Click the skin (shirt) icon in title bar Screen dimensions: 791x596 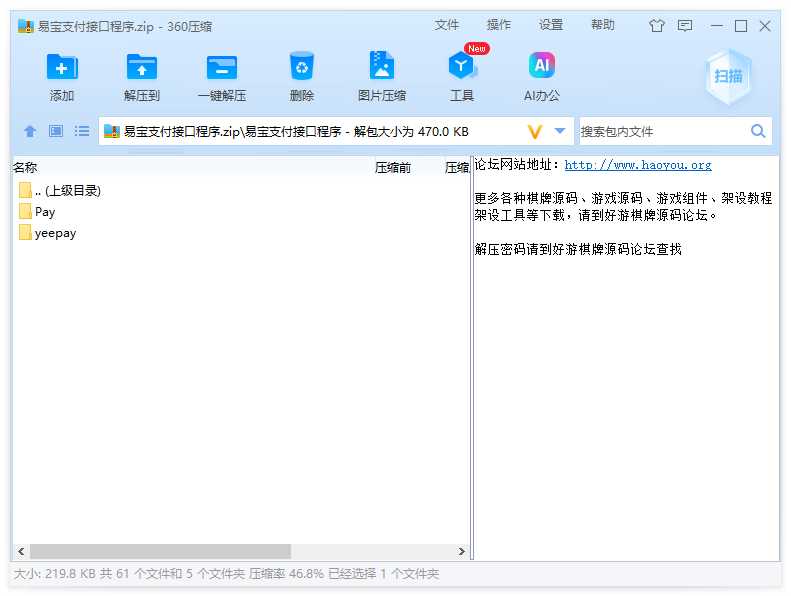coord(656,25)
